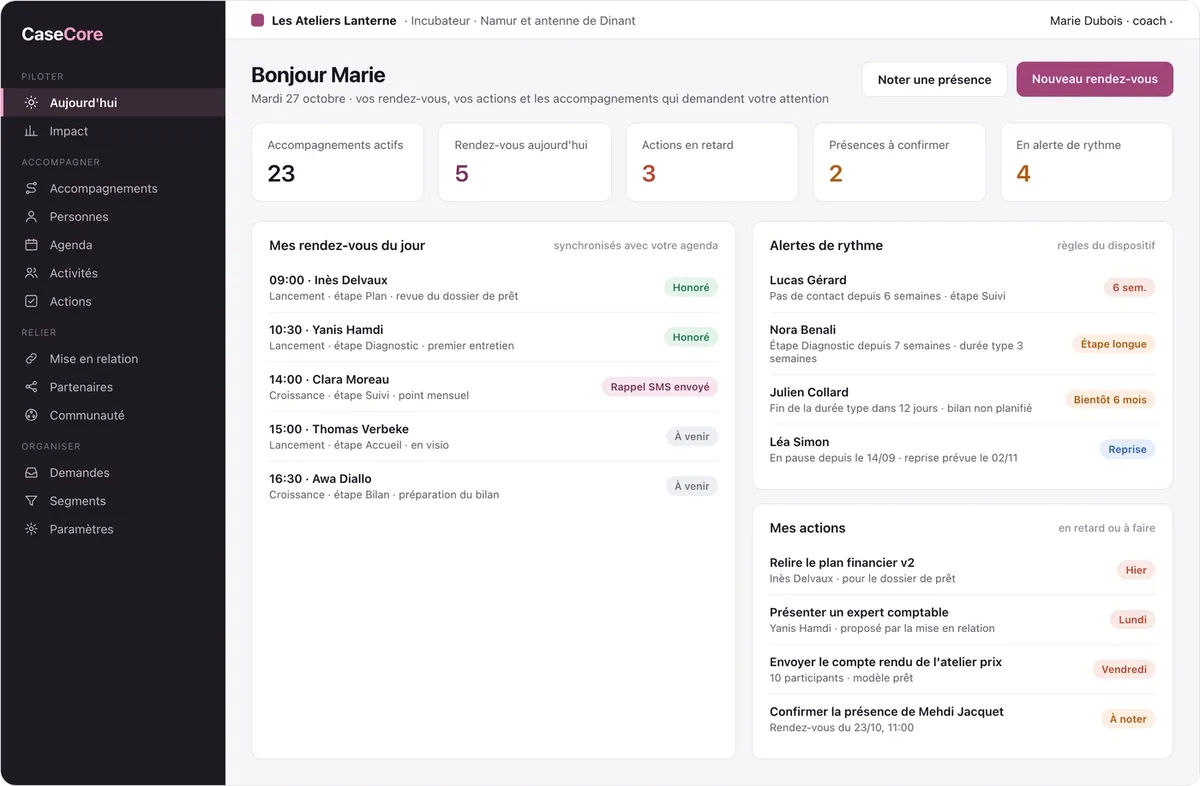Click the Segments funnel icon
1200x786 pixels.
click(31, 501)
